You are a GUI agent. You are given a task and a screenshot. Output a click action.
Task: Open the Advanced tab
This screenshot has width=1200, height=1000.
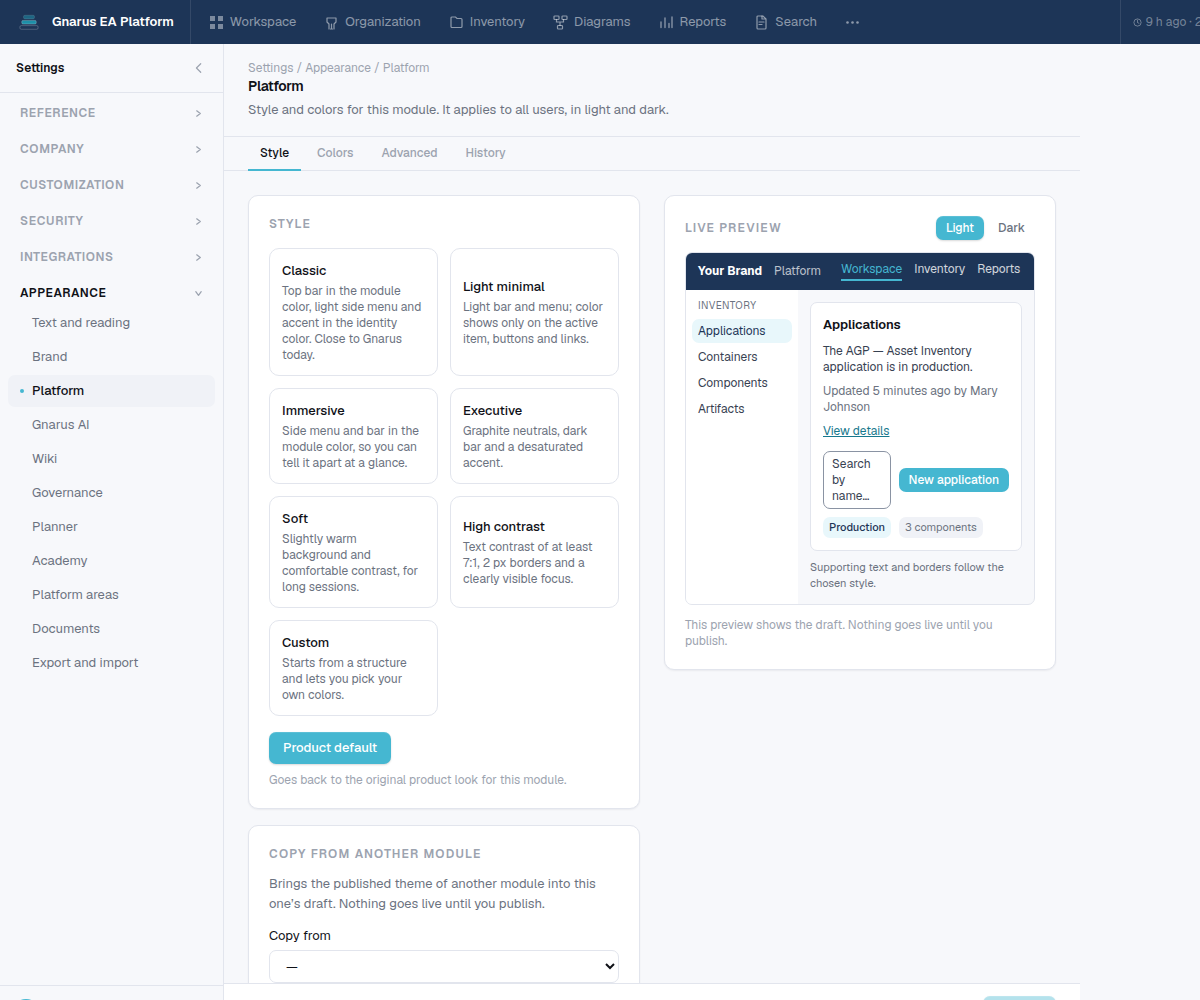(x=409, y=153)
